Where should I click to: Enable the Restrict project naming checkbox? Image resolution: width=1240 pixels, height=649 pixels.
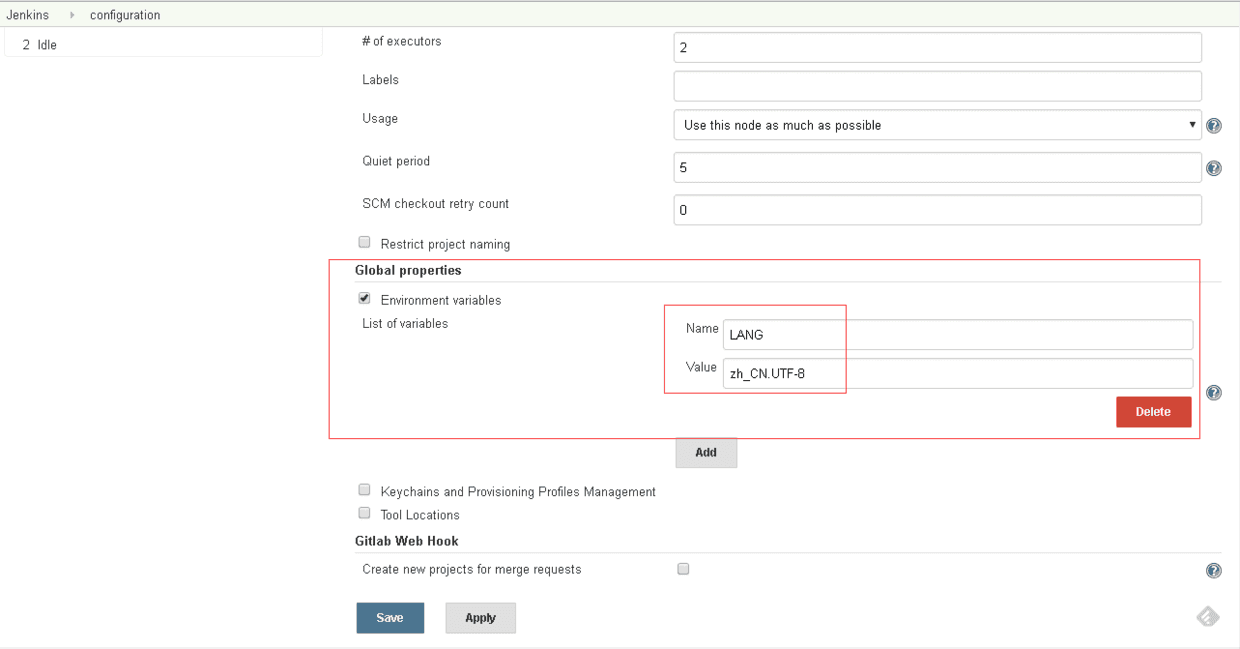364,242
